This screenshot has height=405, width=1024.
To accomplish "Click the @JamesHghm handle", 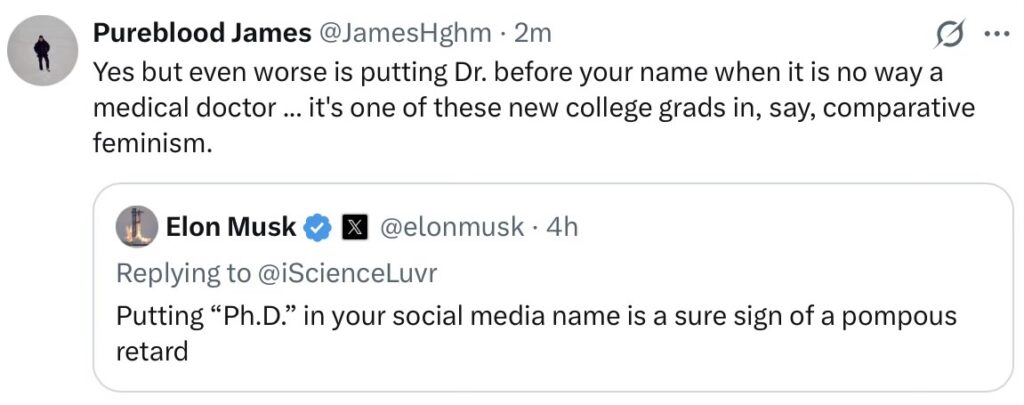I will [404, 33].
